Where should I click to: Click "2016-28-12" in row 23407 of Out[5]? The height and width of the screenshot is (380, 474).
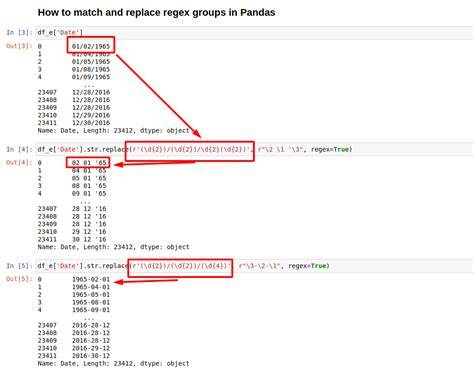click(91, 325)
